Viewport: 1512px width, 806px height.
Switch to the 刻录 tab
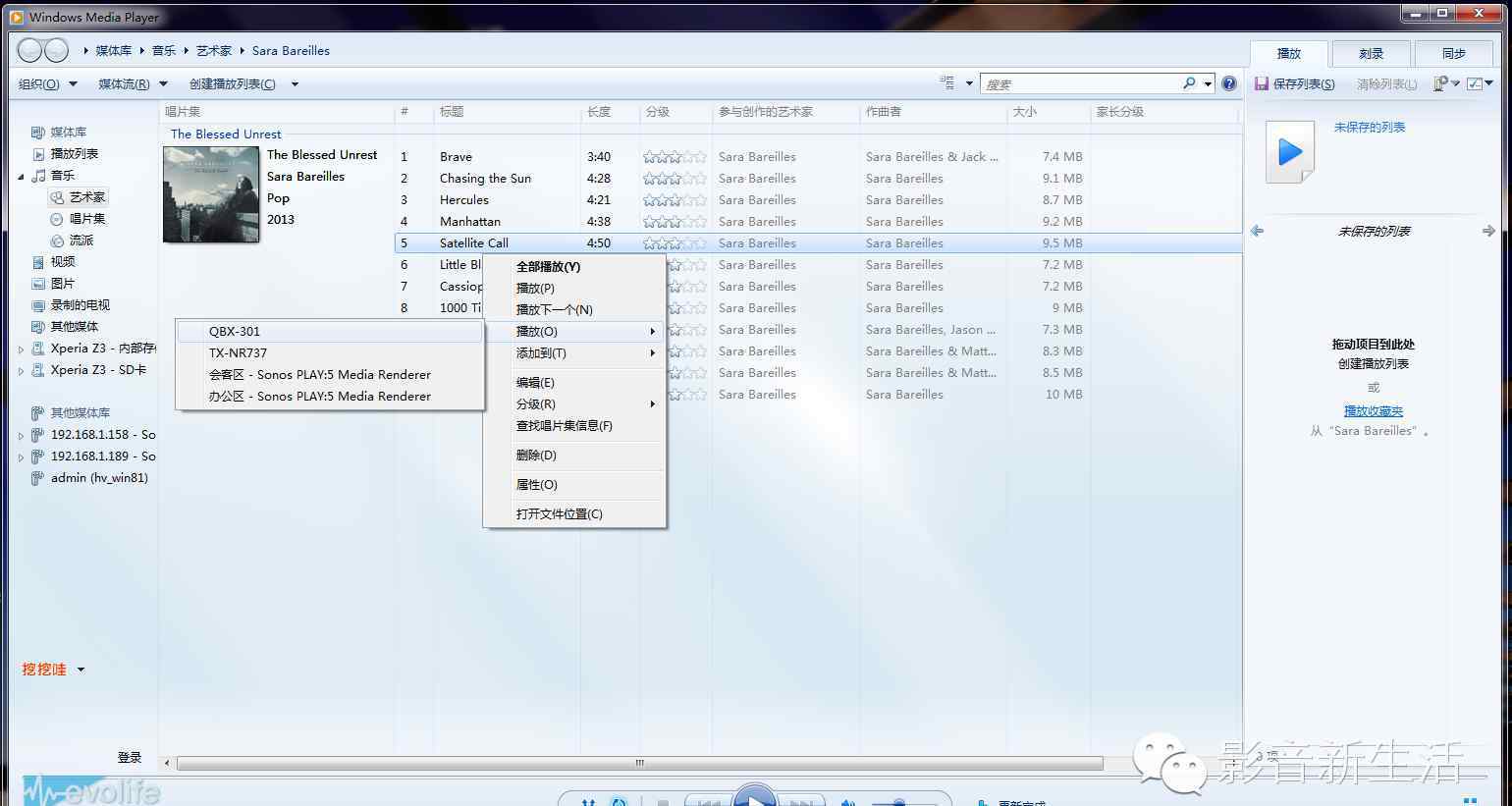pos(1371,54)
